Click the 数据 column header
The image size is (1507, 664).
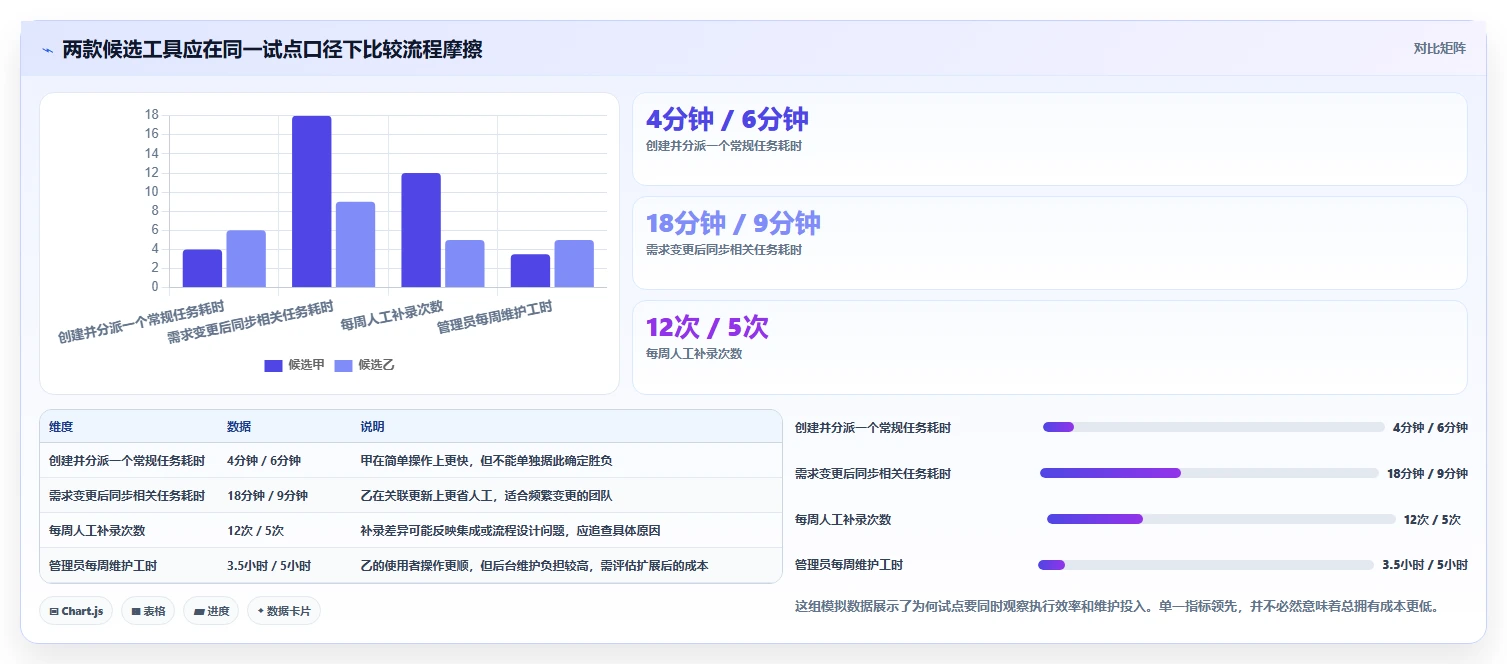pos(239,427)
